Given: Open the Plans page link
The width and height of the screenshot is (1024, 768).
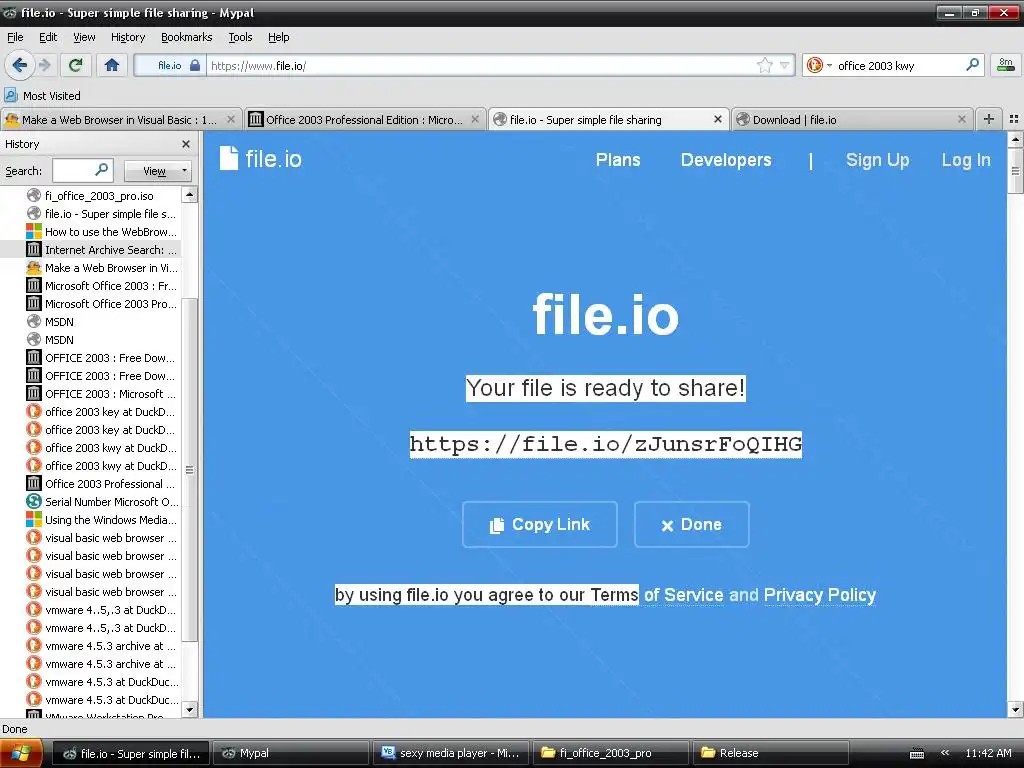Looking at the screenshot, I should 618,160.
